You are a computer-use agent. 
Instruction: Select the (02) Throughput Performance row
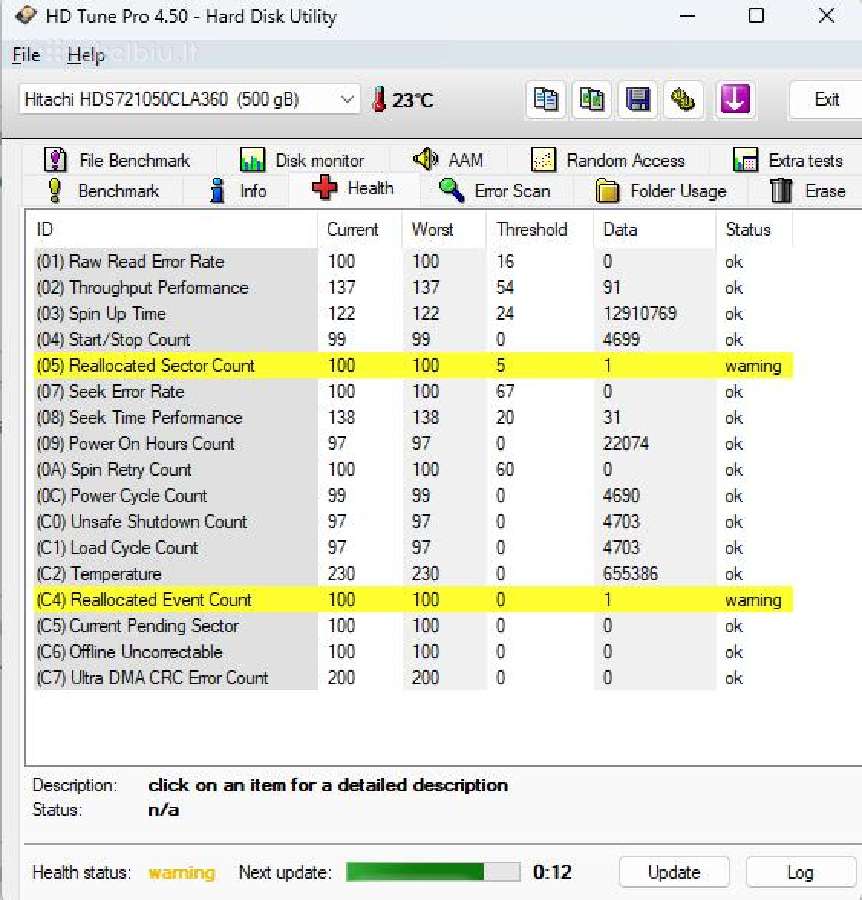click(x=413, y=288)
